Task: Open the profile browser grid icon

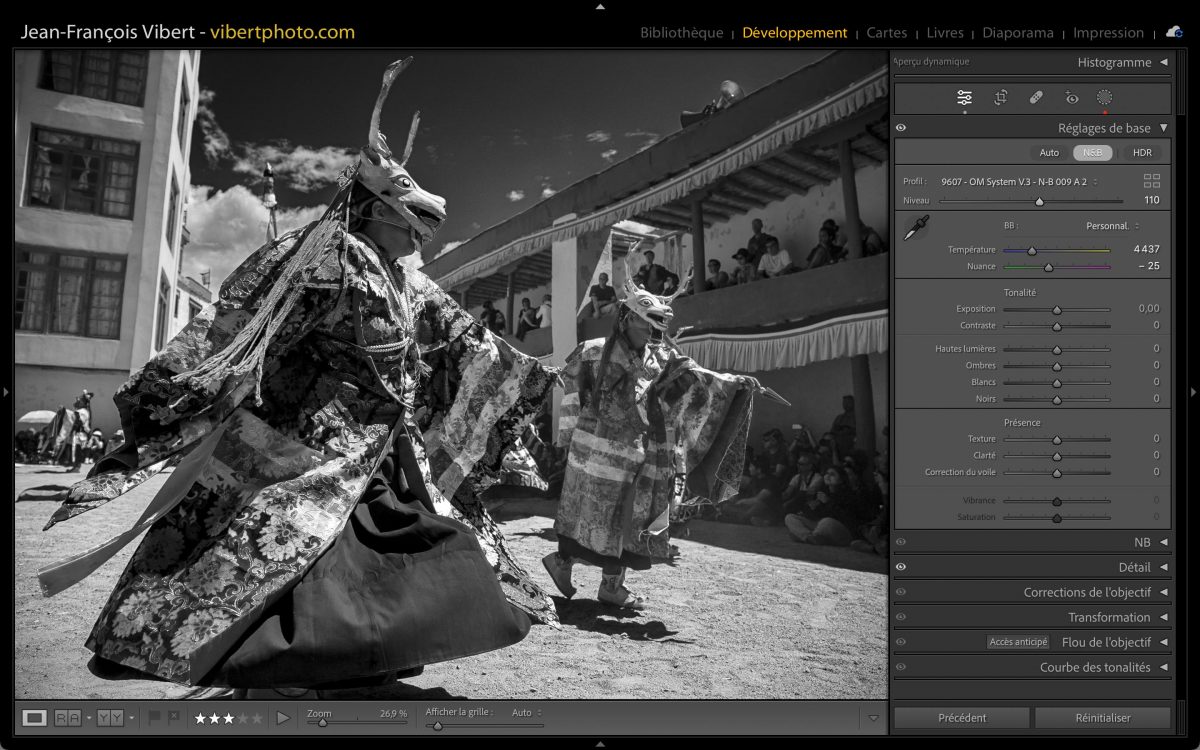Action: pos(1152,181)
